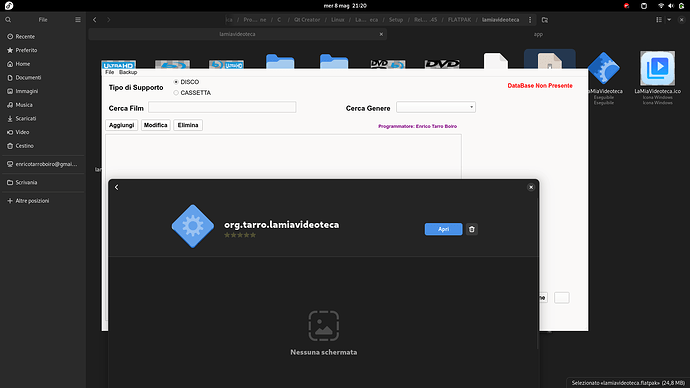Open the path bar three-dot menu

click(x=530, y=20)
